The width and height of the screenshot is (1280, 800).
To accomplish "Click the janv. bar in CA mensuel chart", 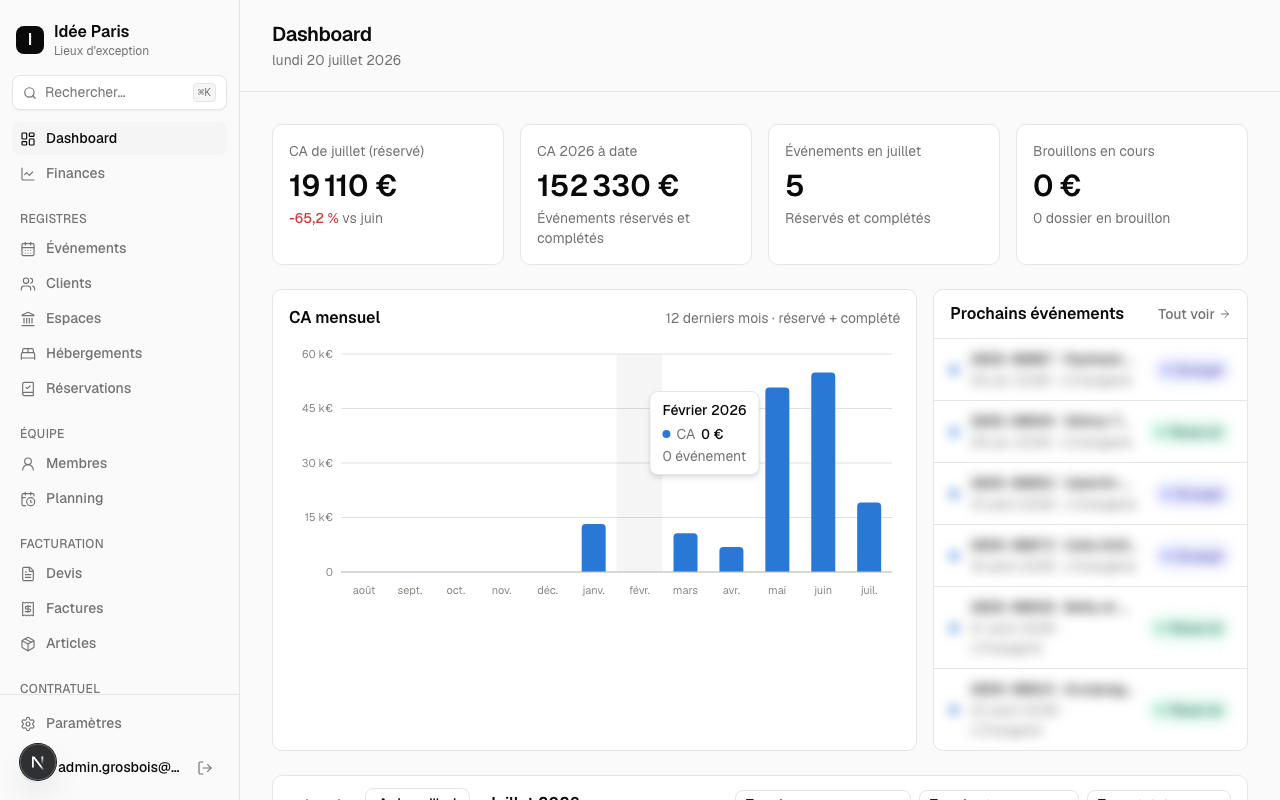I will [594, 548].
